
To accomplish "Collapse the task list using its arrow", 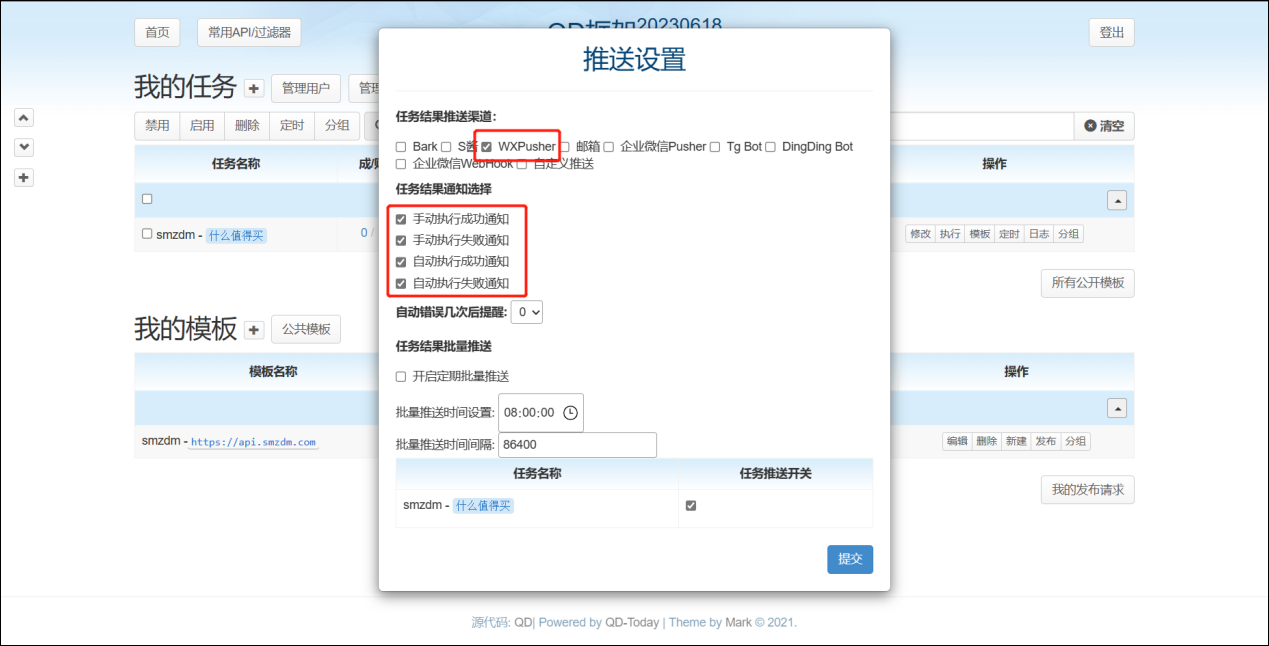I will click(1117, 200).
